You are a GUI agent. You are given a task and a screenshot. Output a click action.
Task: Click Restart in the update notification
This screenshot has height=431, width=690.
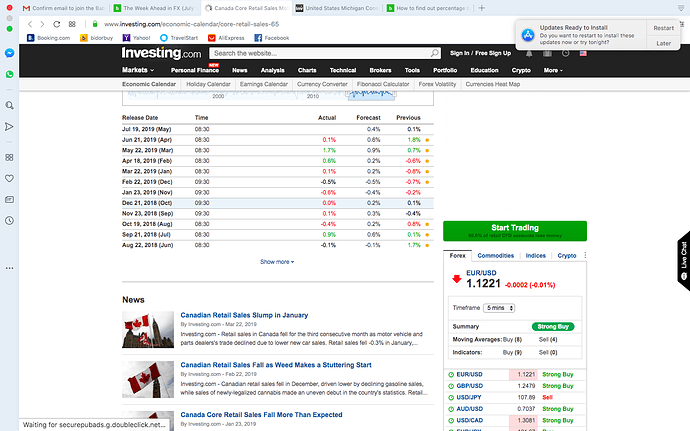pos(664,28)
